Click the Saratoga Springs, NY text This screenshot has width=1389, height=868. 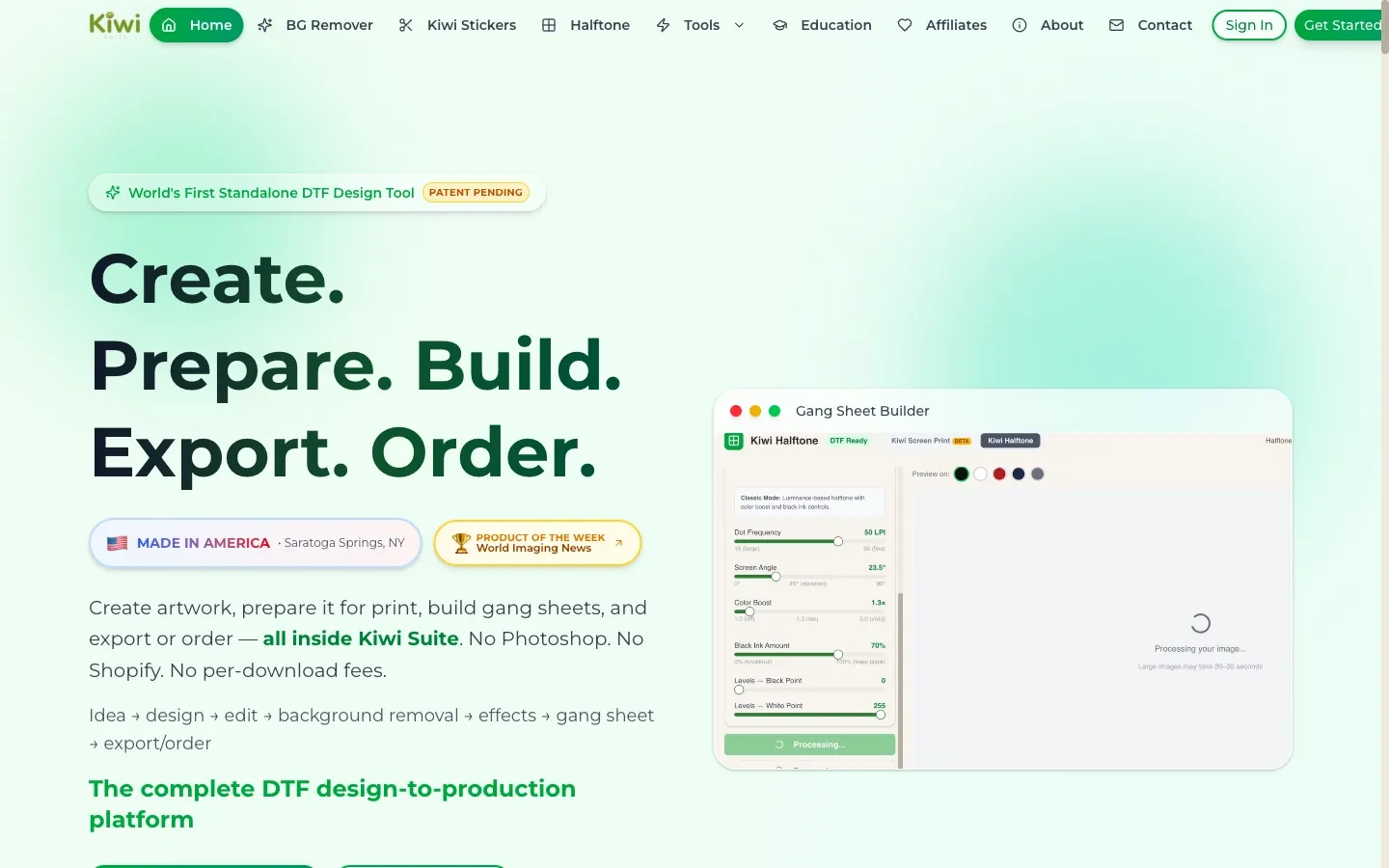(344, 543)
